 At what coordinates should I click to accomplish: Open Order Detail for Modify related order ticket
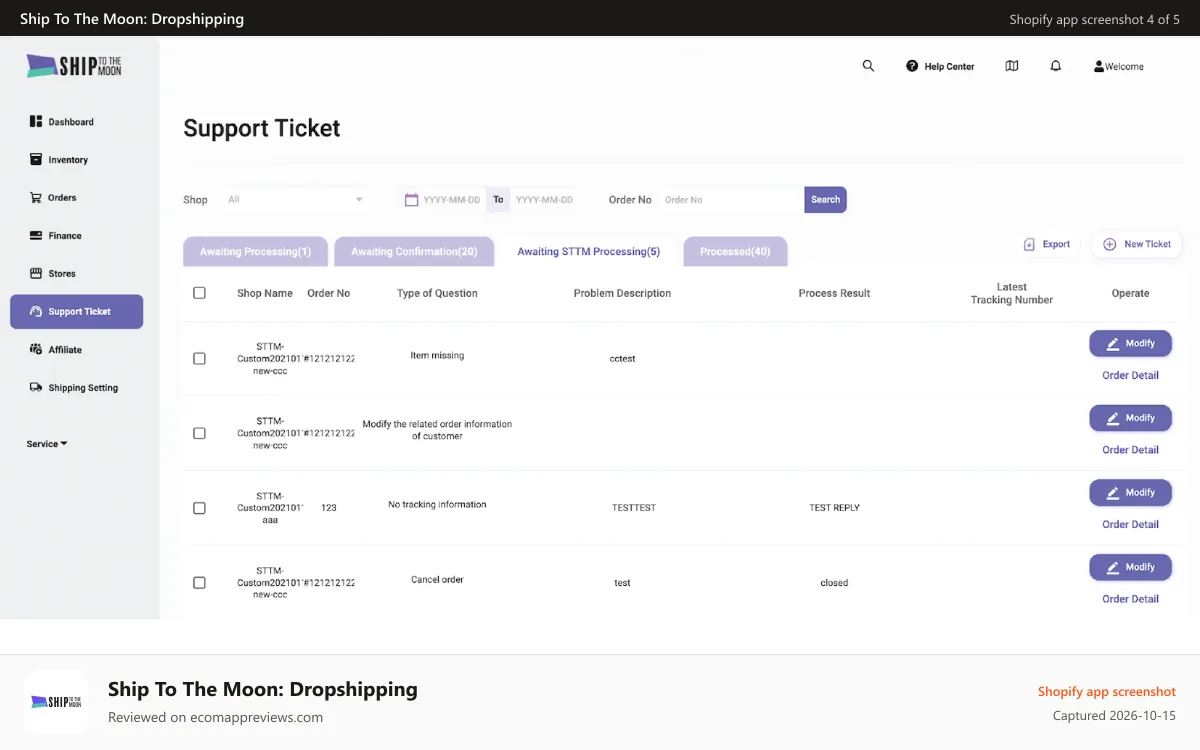[1130, 450]
